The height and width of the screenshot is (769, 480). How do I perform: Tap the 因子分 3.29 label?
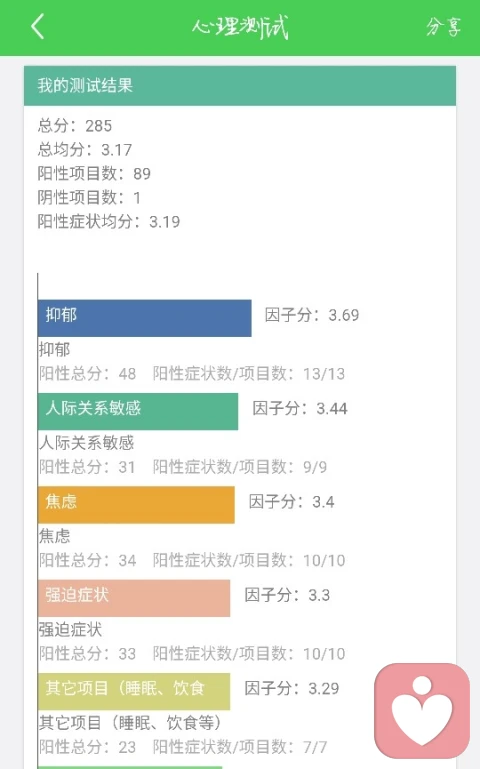pos(292,688)
